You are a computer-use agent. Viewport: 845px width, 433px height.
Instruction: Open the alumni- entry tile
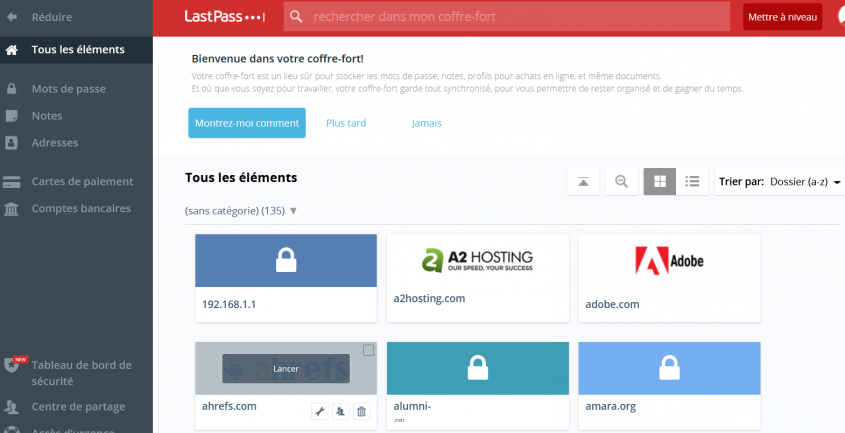click(x=477, y=386)
